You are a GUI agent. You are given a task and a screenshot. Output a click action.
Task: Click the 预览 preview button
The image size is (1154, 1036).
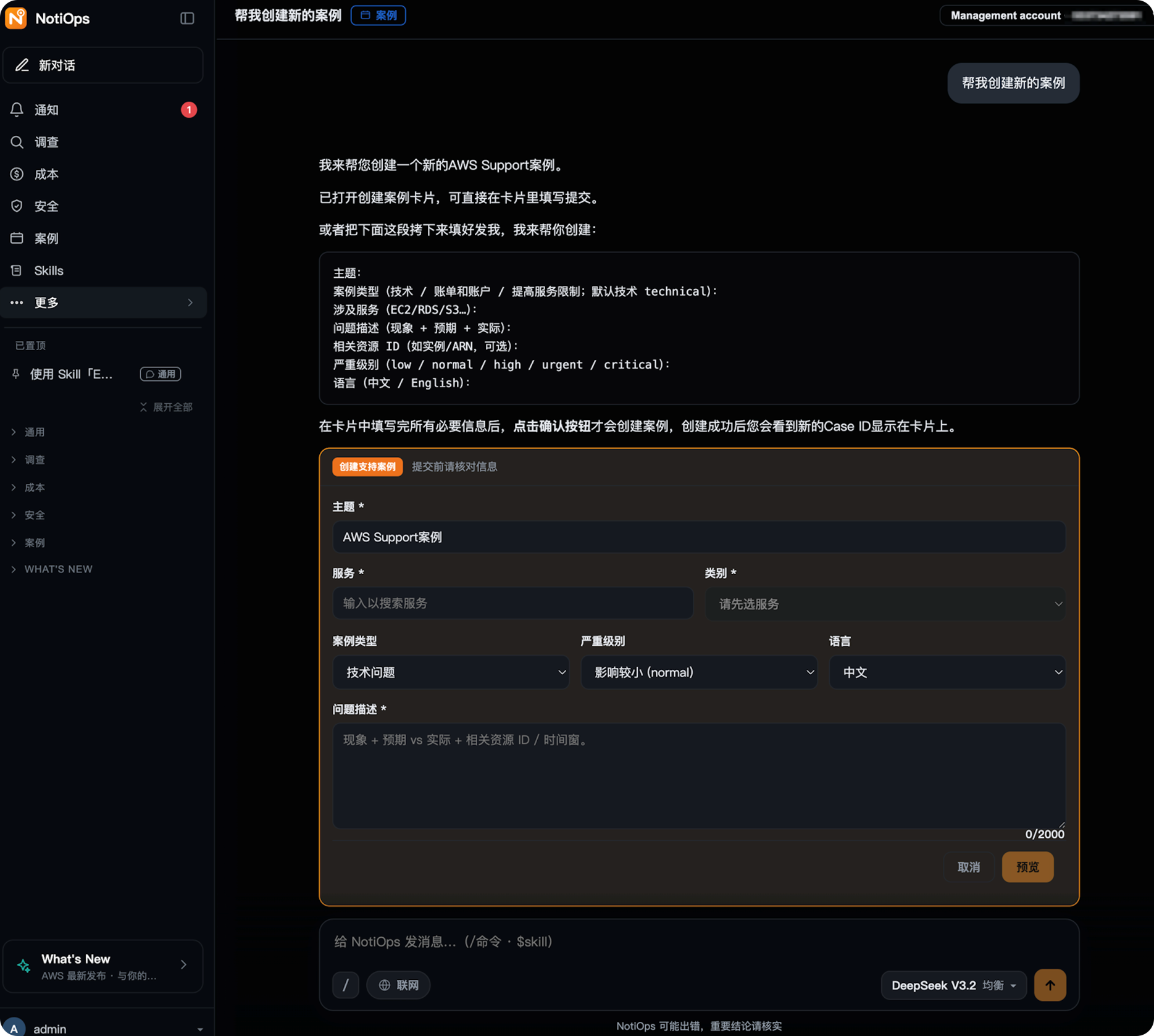click(x=1027, y=867)
